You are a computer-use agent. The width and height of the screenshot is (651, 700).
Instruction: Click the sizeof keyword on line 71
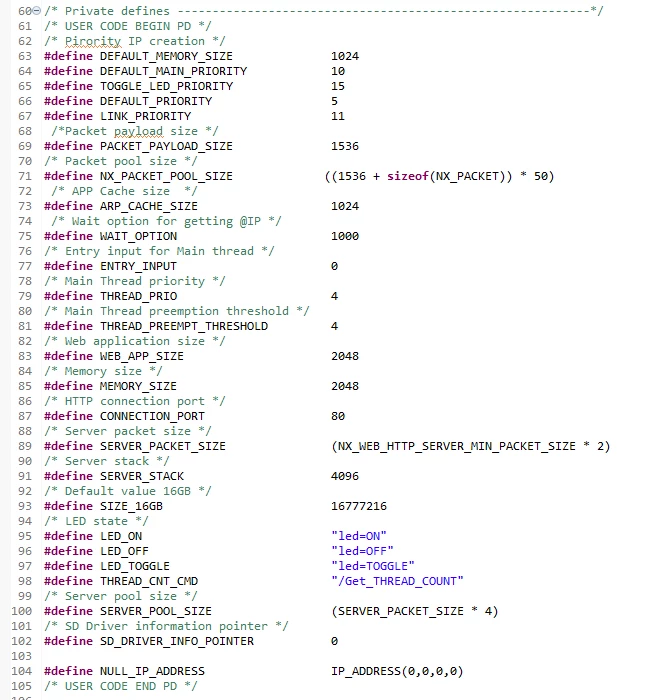408,176
